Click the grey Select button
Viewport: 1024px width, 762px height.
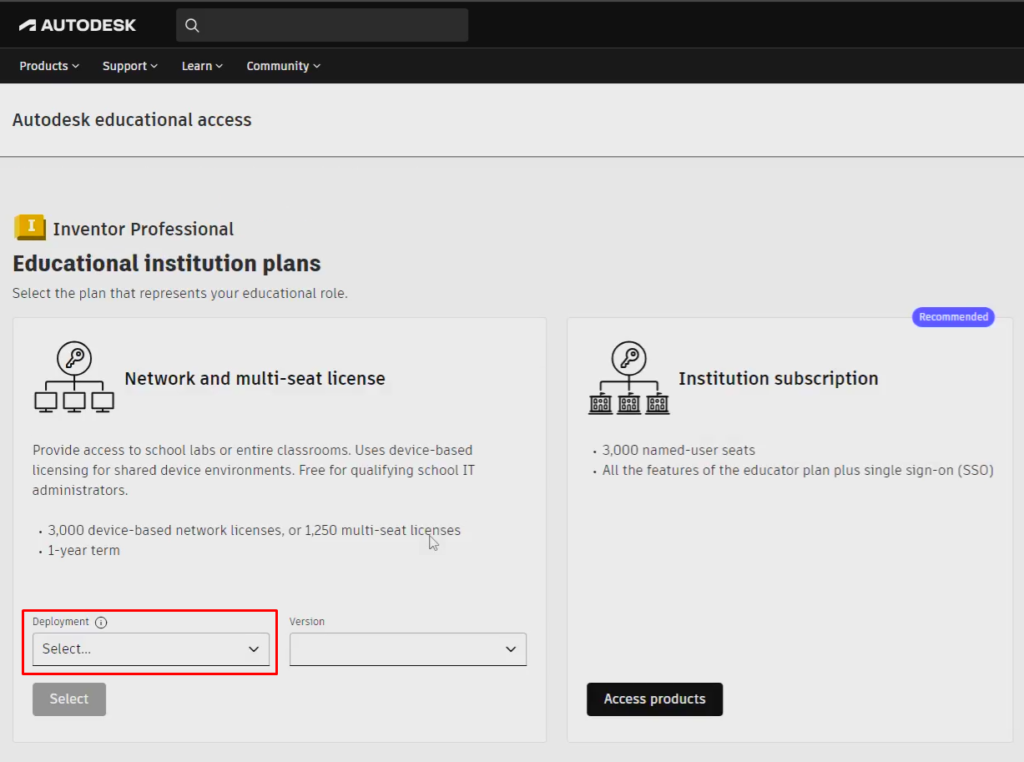[x=69, y=699]
